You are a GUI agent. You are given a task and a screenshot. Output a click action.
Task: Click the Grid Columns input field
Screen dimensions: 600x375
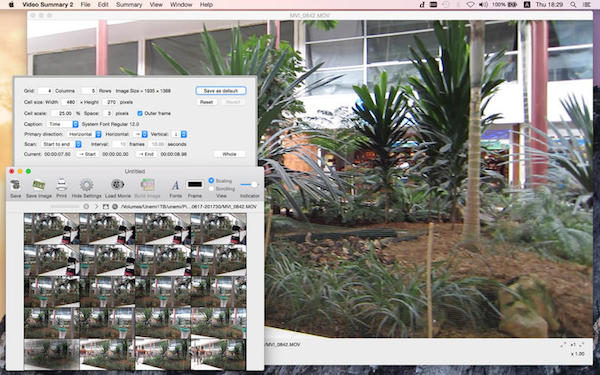pyautogui.click(x=45, y=91)
